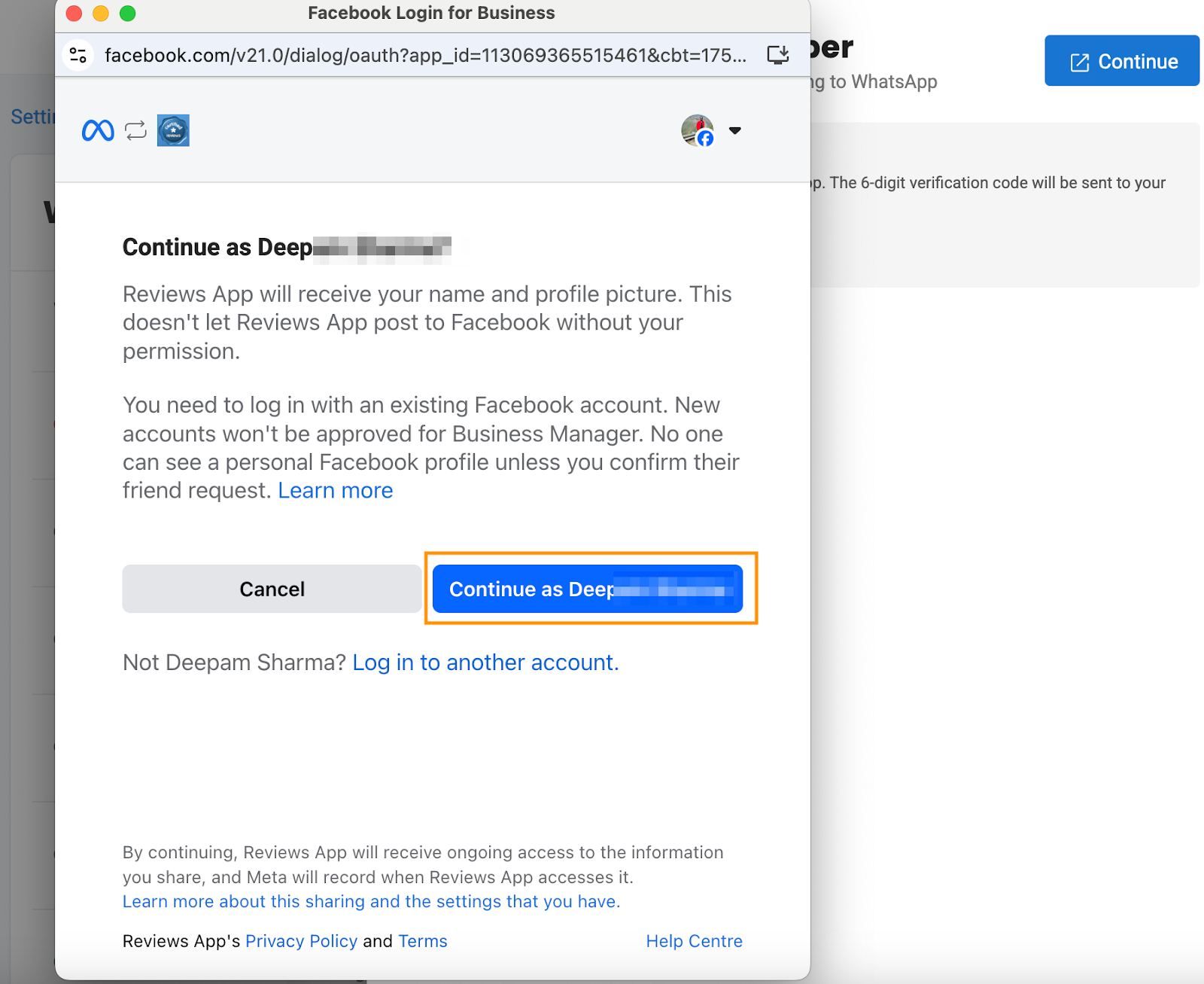Maximize the window with green button
Image resolution: width=1204 pixels, height=984 pixels.
point(128,13)
